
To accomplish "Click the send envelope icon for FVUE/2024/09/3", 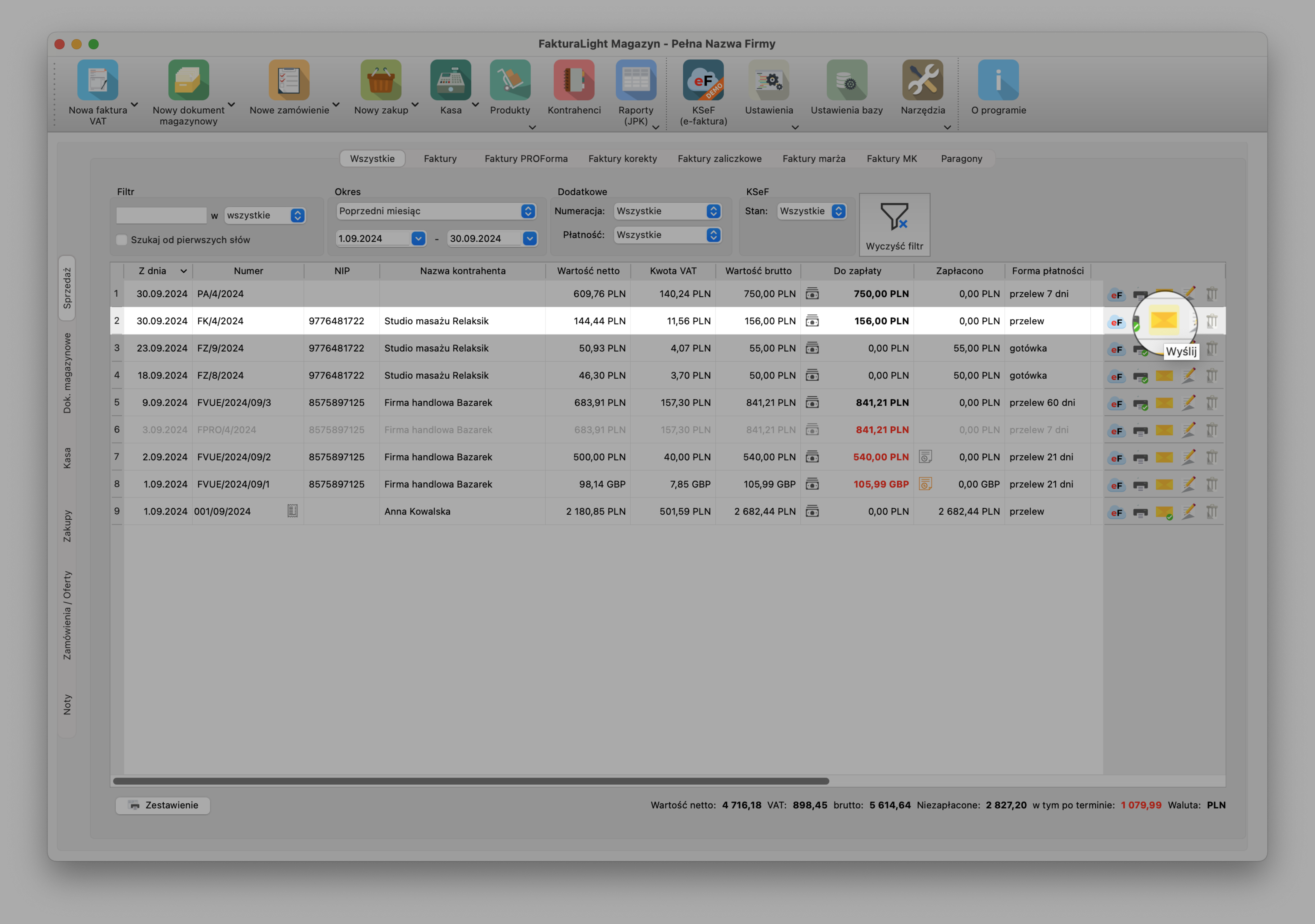I will (1164, 403).
